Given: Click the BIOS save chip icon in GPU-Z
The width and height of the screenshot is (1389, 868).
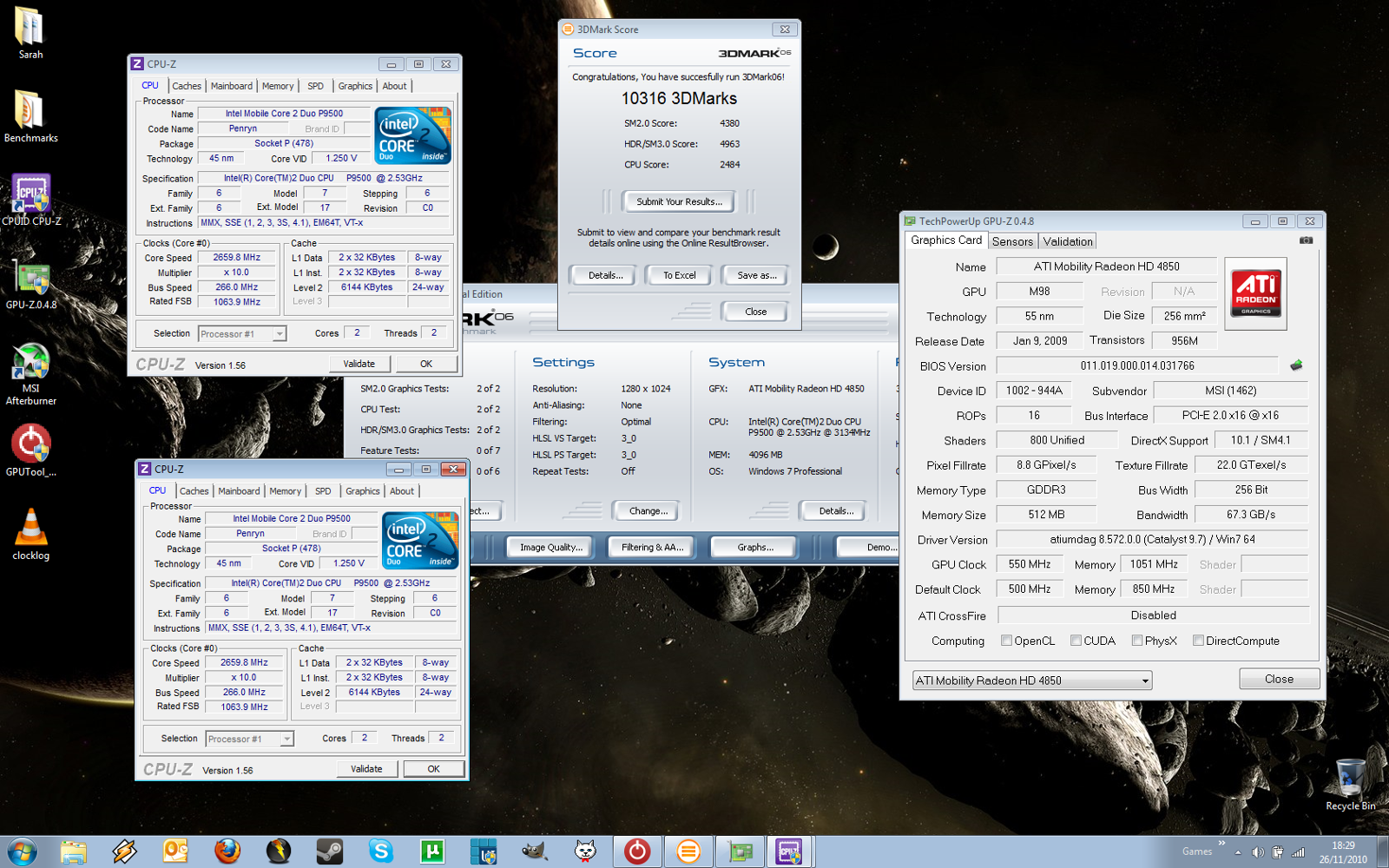Looking at the screenshot, I should tap(1296, 365).
